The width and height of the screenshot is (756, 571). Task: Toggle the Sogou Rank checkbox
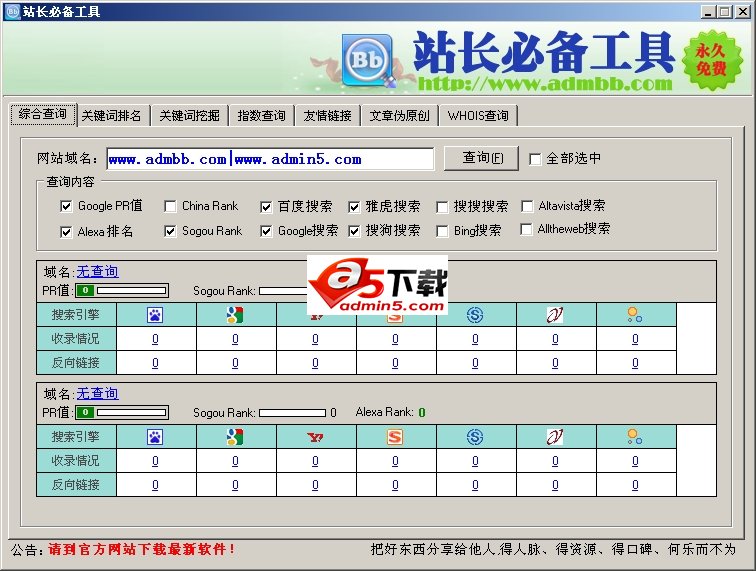(x=170, y=231)
